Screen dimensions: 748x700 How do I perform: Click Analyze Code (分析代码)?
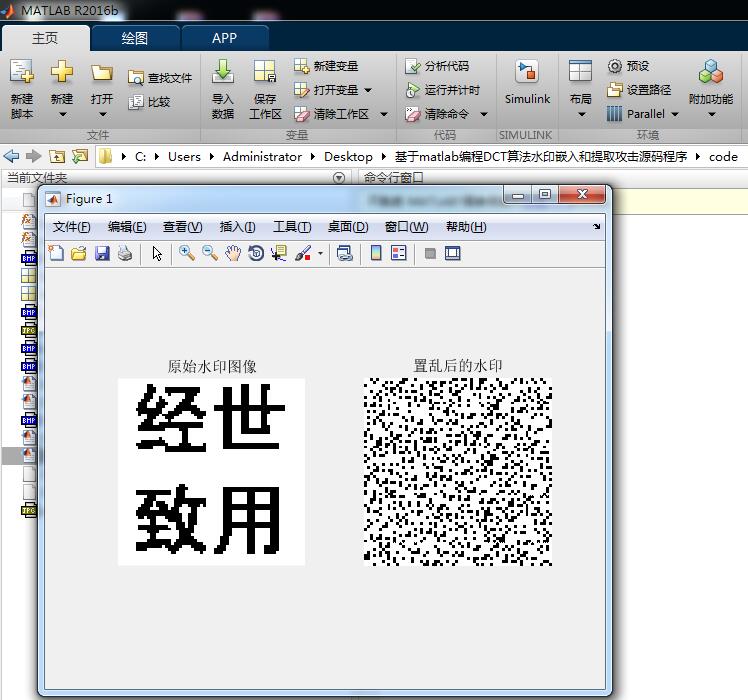(x=437, y=66)
